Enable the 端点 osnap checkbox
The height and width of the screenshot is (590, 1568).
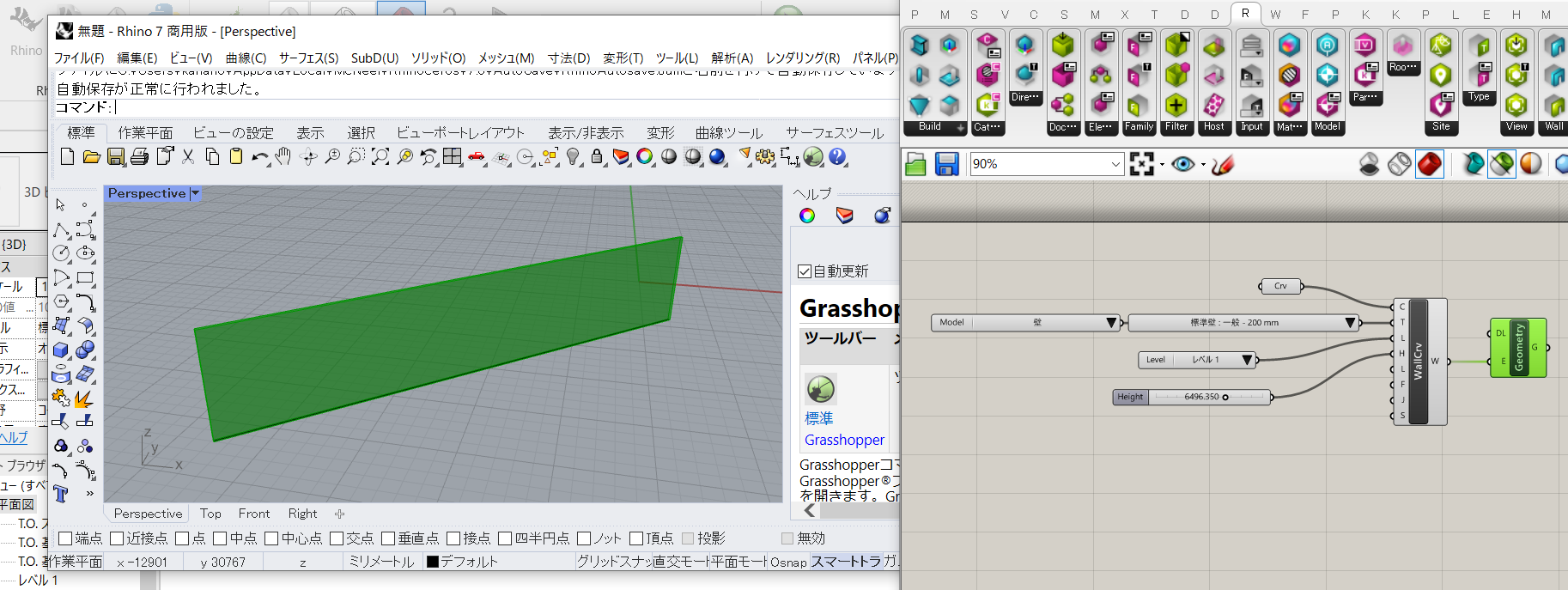point(64,538)
